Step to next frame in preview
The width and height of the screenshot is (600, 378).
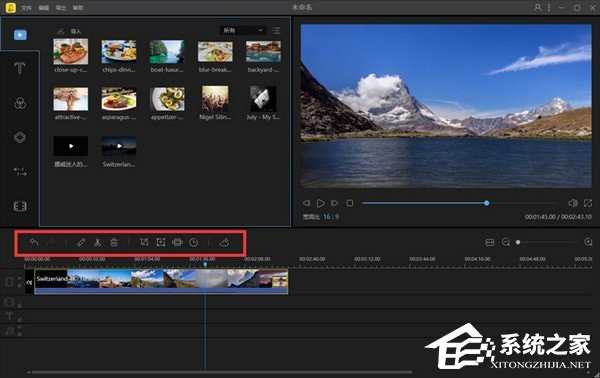(334, 203)
